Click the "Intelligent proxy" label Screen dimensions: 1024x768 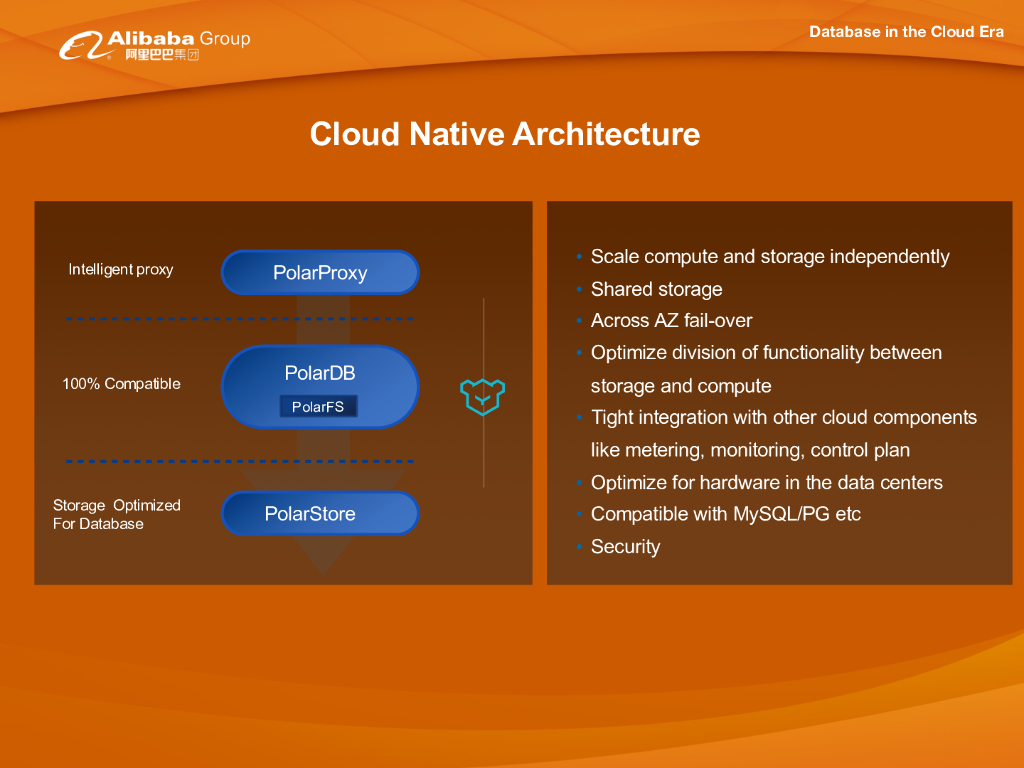click(120, 270)
